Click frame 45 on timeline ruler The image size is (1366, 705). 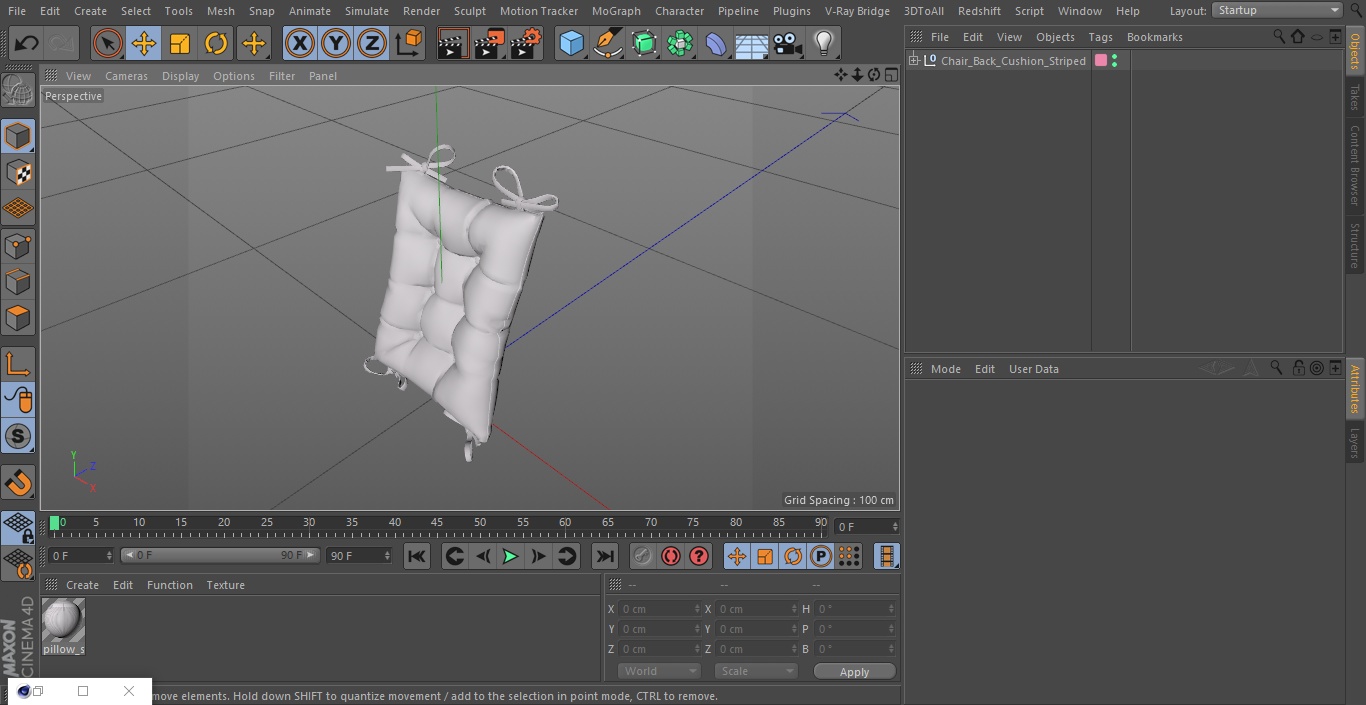(437, 522)
